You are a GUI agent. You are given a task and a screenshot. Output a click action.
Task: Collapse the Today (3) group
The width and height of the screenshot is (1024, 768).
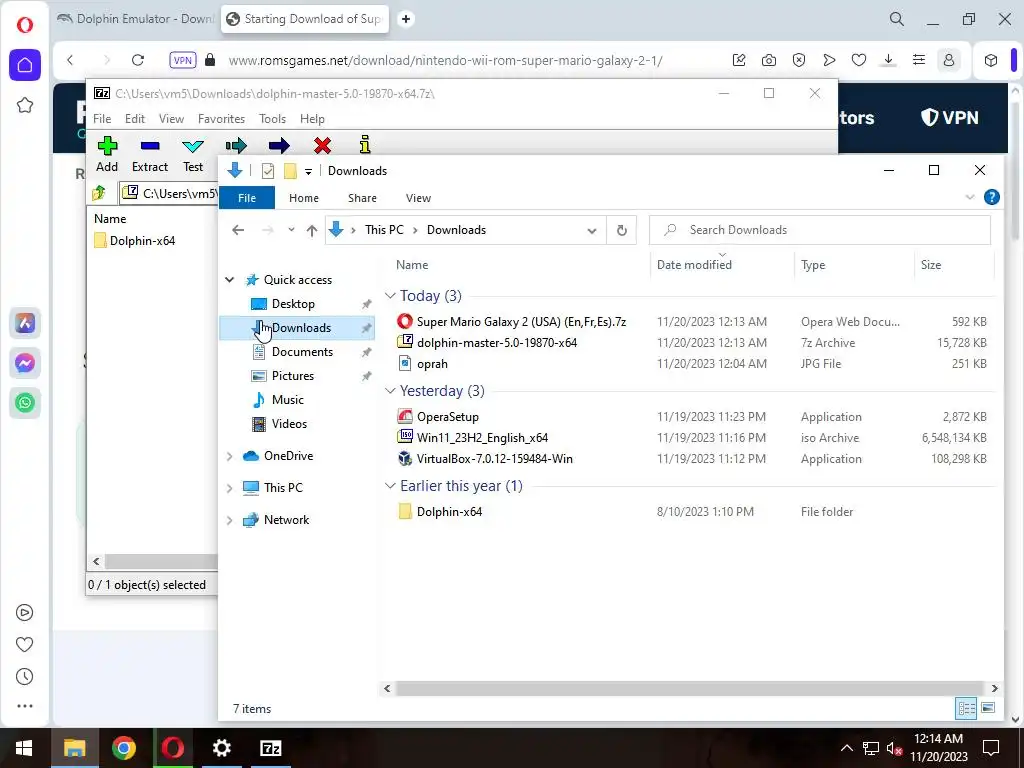[390, 296]
